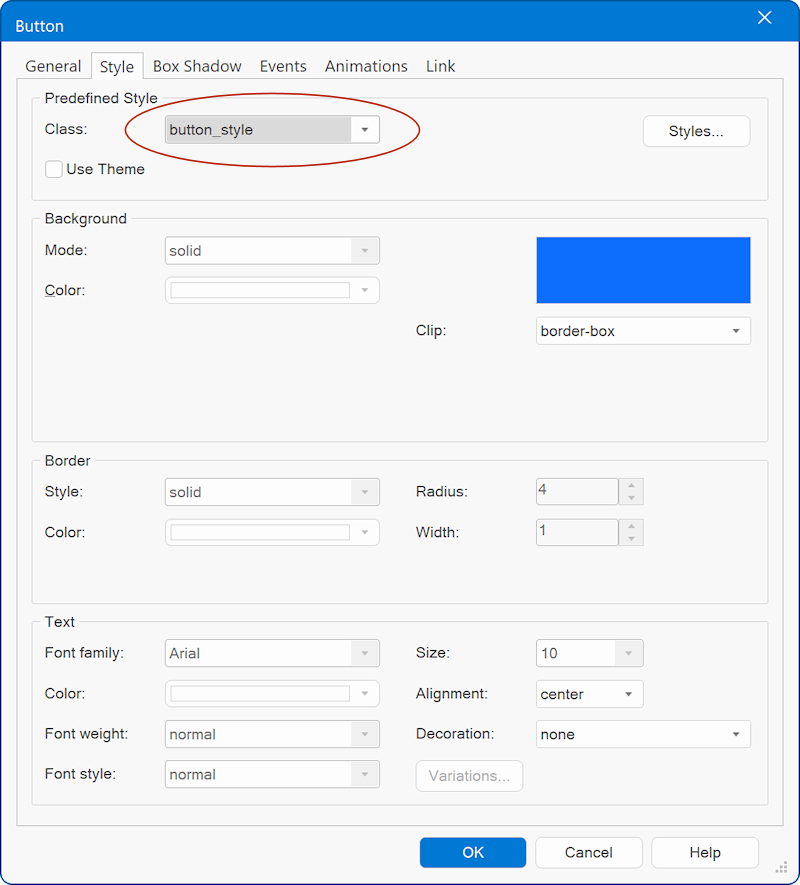This screenshot has width=800, height=885.
Task: Switch to the General tab
Action: click(x=53, y=66)
